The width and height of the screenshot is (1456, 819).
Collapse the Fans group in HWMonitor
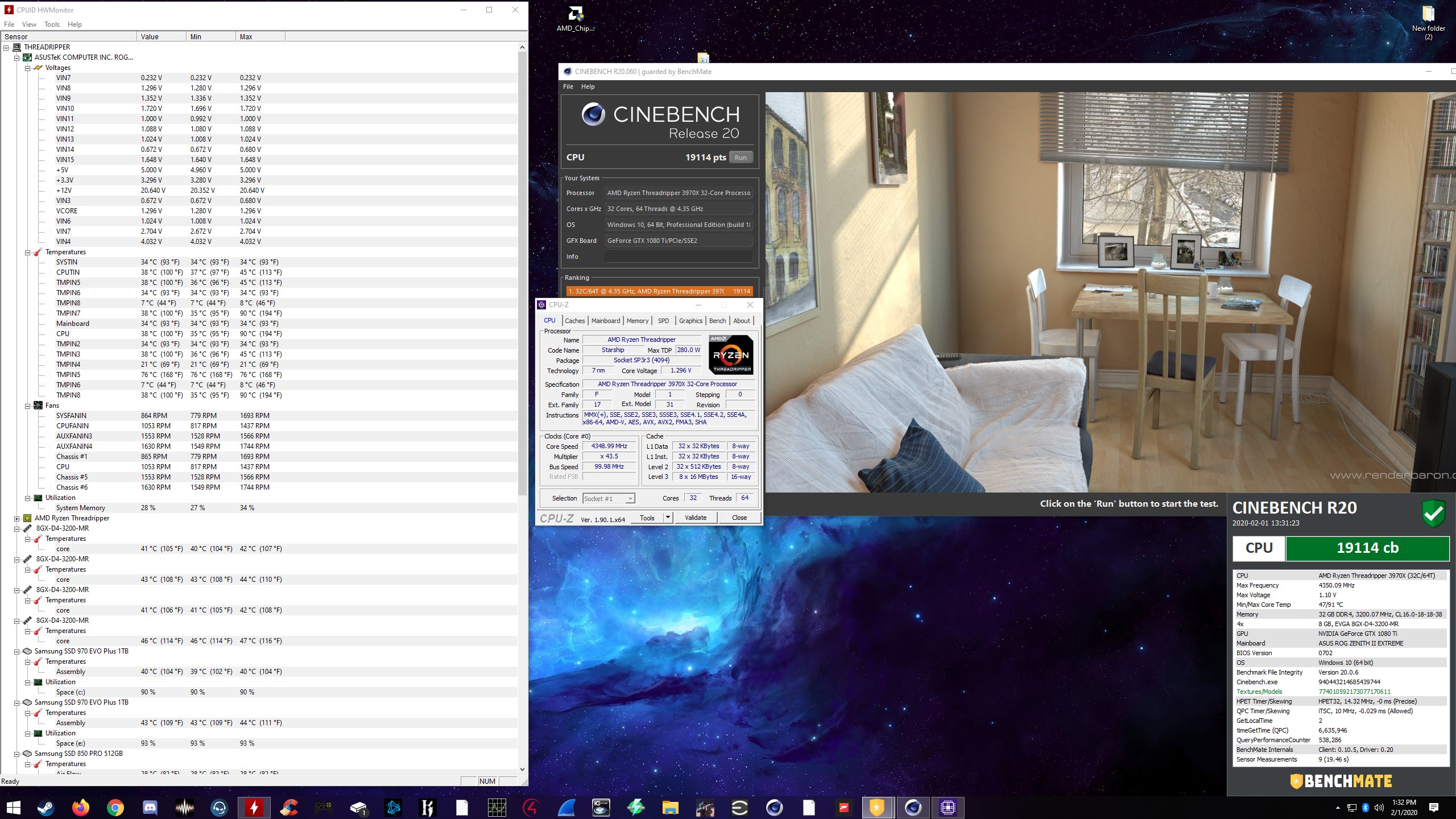(x=27, y=406)
